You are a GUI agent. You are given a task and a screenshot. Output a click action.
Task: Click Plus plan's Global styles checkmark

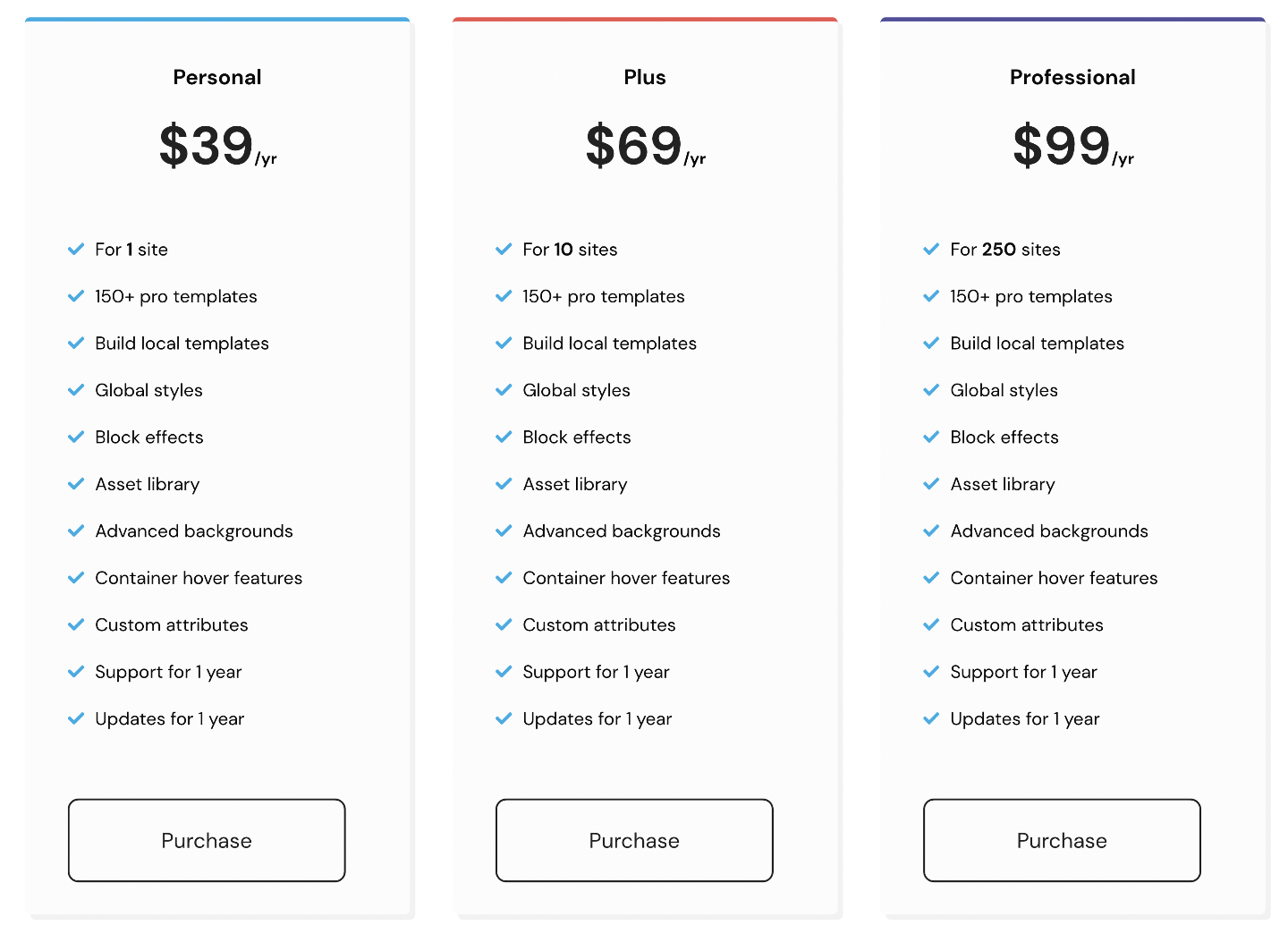tap(504, 390)
